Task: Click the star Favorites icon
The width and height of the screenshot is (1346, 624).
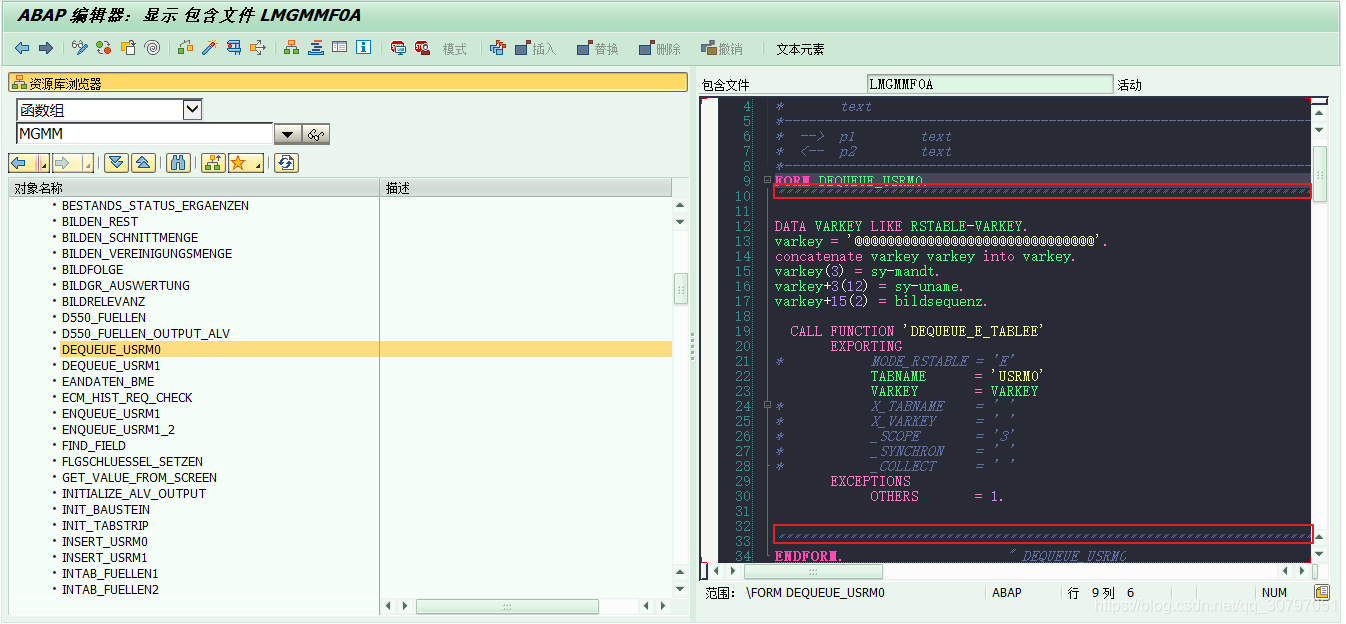Action: click(239, 163)
